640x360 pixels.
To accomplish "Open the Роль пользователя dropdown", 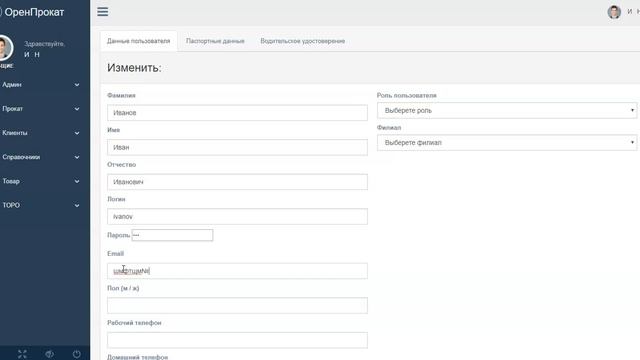I will click(507, 111).
